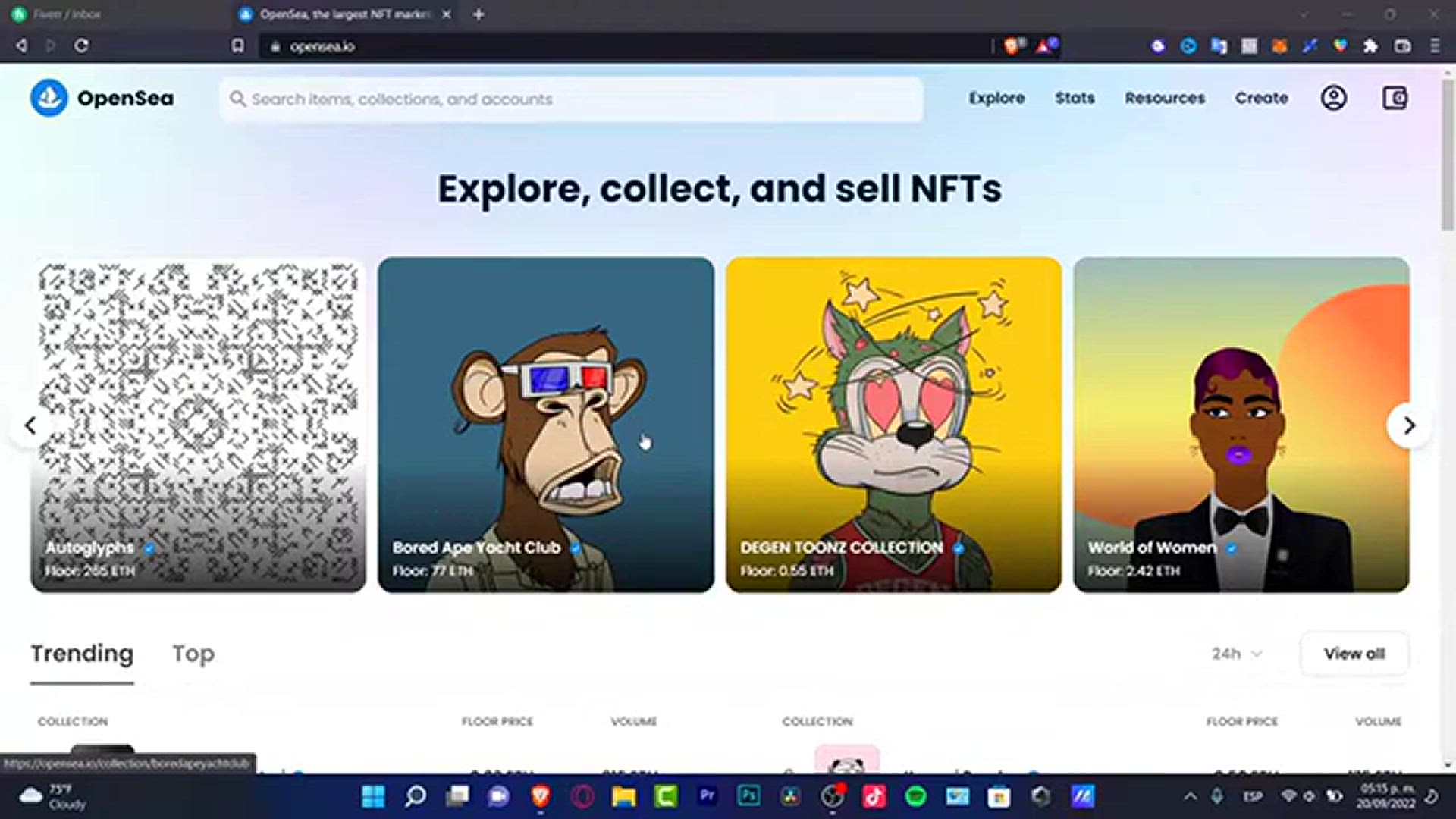Open the account profile icon
This screenshot has height=819, width=1456.
click(x=1334, y=98)
